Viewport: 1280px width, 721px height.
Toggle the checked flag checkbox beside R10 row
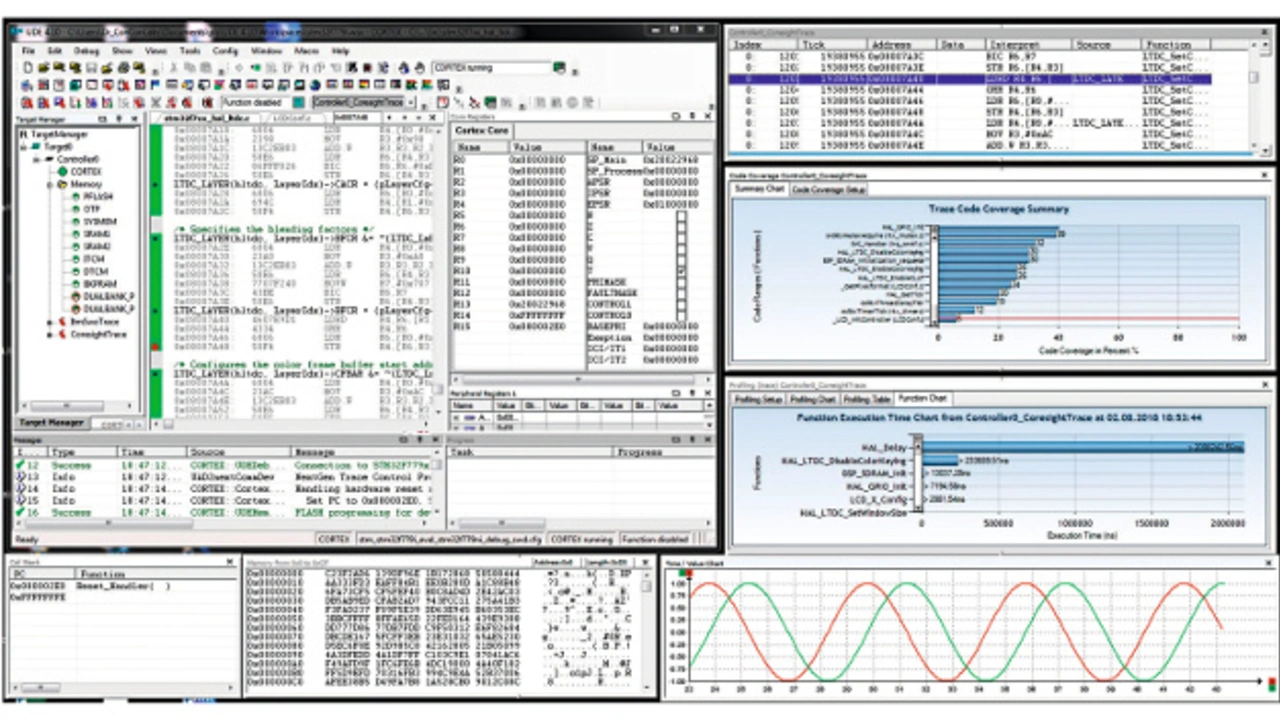681,270
